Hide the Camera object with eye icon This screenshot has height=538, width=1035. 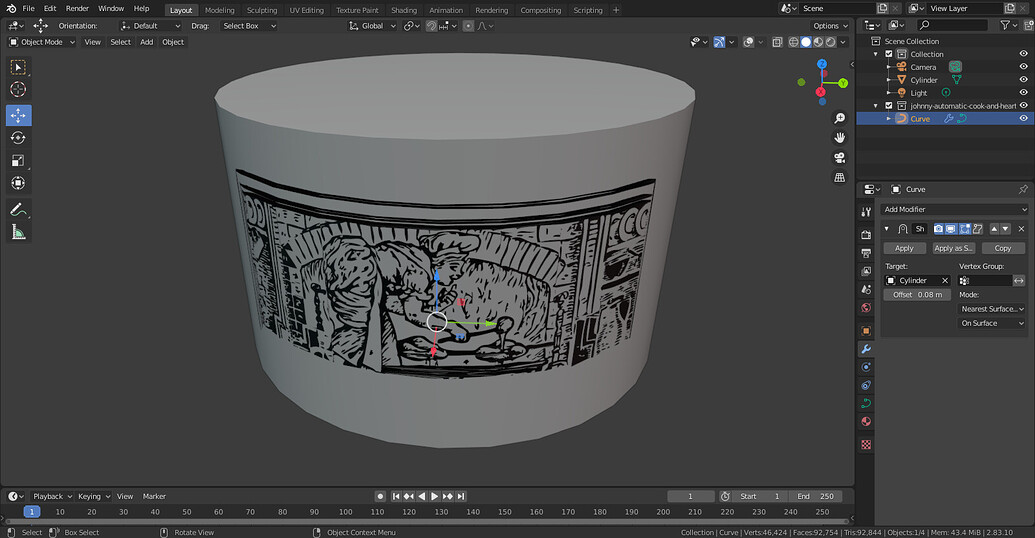tap(1024, 67)
